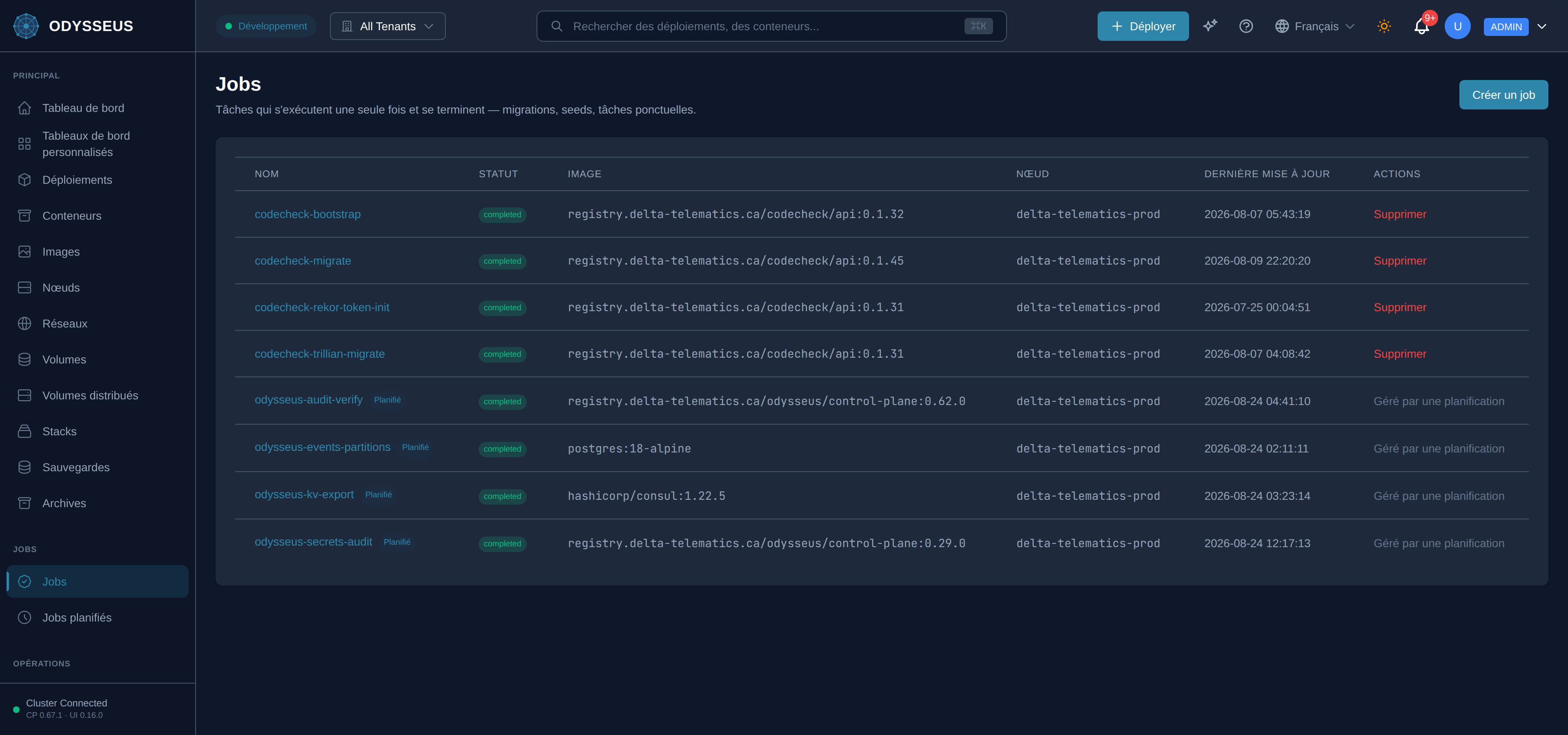The height and width of the screenshot is (735, 1568).
Task: Open Volumes distribués icon
Action: [24, 396]
